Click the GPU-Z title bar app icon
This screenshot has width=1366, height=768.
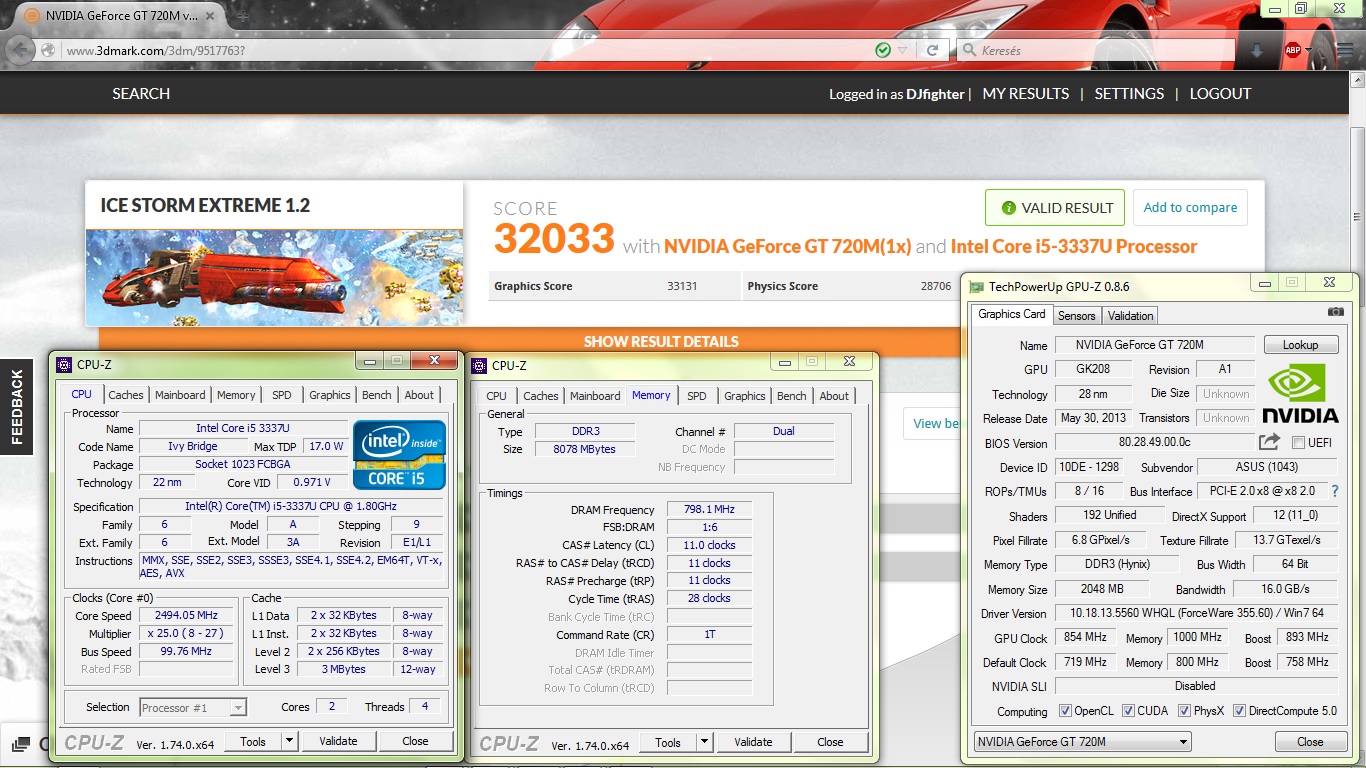click(977, 286)
